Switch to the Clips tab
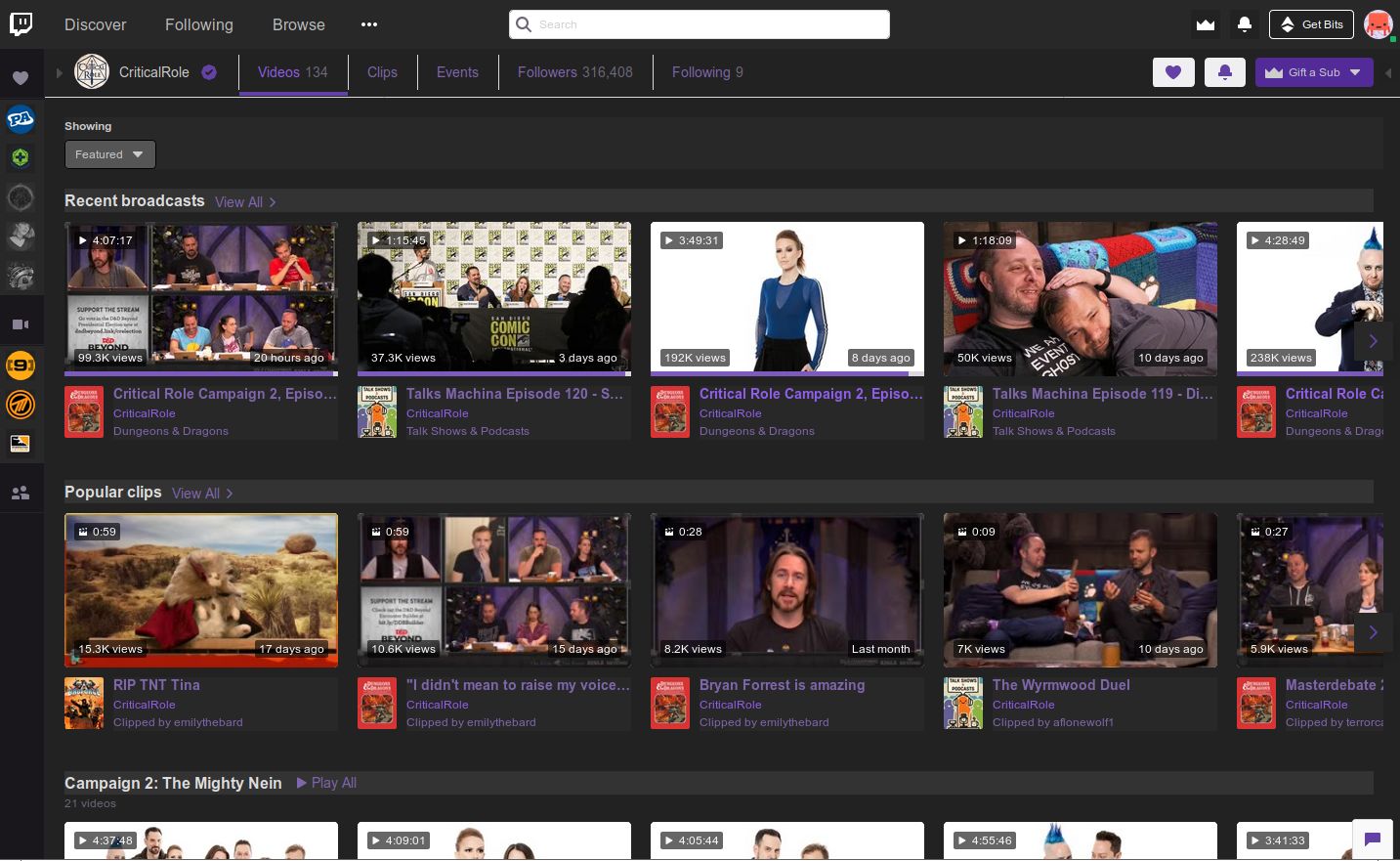1400x861 pixels. (382, 72)
